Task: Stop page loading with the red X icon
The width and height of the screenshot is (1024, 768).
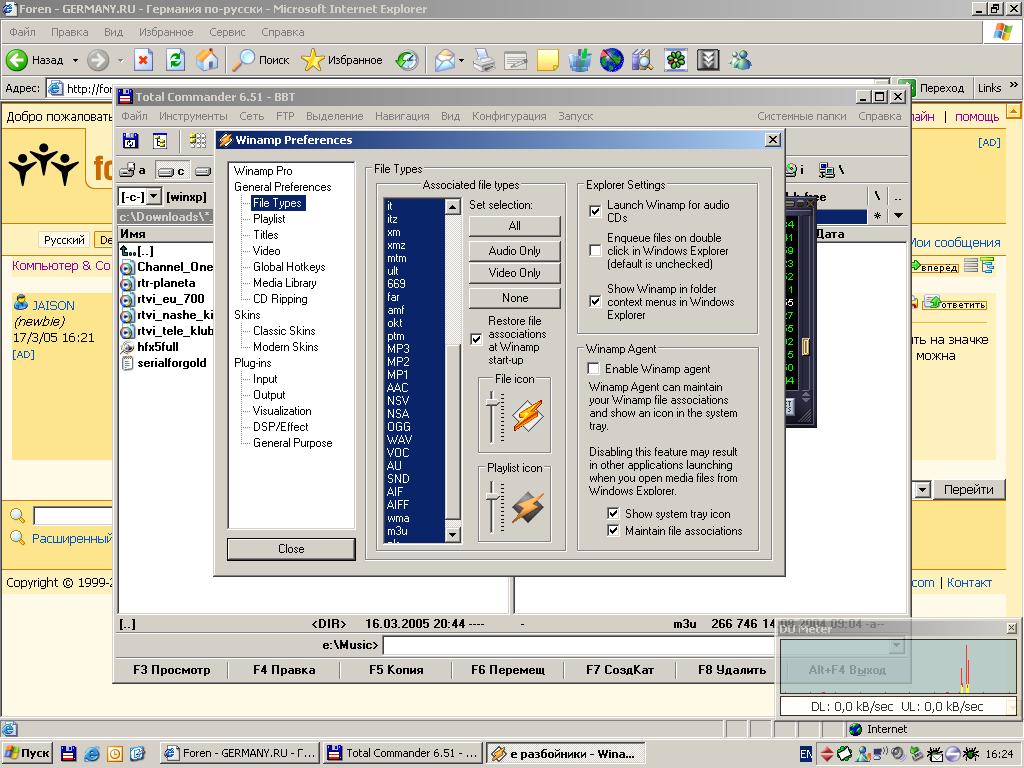Action: 143,60
